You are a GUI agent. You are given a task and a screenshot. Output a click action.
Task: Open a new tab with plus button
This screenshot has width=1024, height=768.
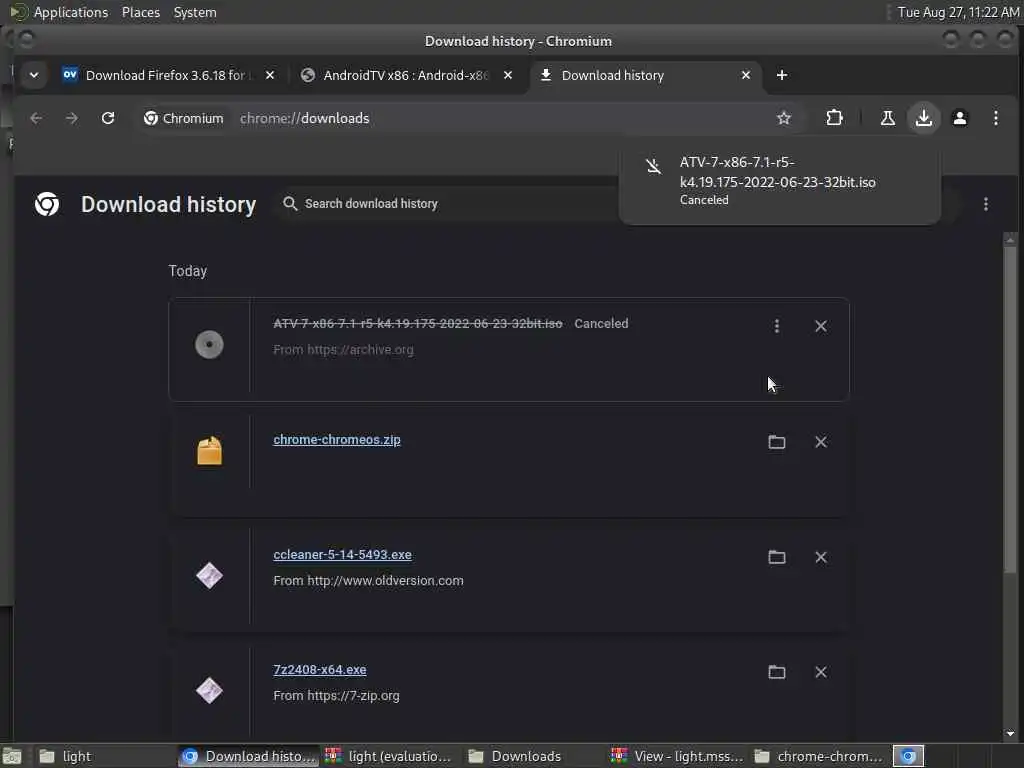click(x=782, y=75)
